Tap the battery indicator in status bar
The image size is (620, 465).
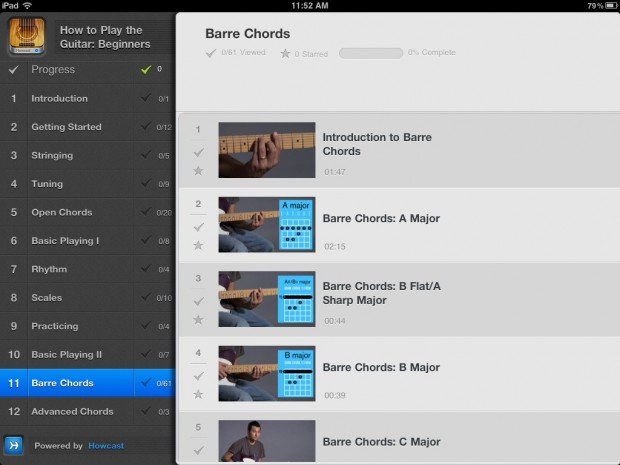point(613,6)
